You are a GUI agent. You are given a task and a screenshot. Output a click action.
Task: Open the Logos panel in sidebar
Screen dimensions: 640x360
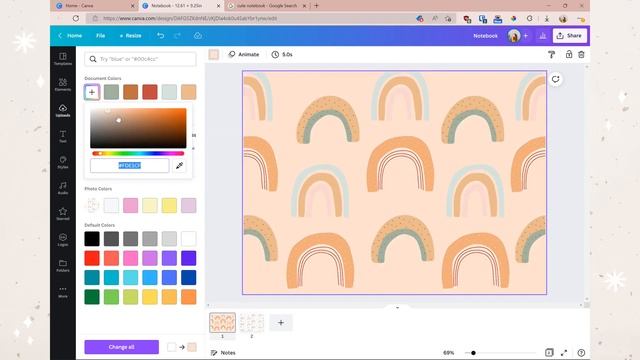click(62, 240)
